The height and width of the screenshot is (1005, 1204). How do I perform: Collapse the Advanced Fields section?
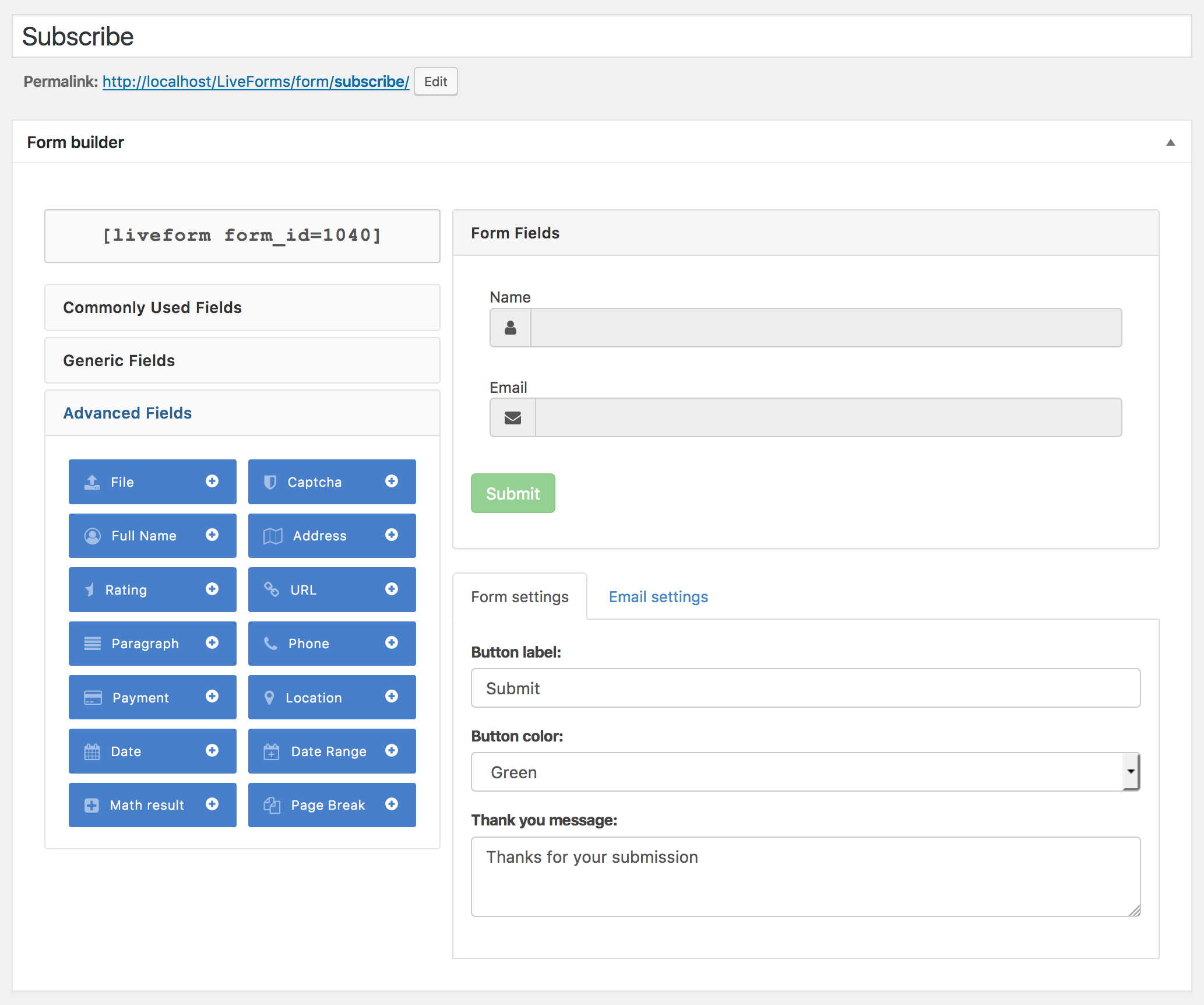click(128, 413)
